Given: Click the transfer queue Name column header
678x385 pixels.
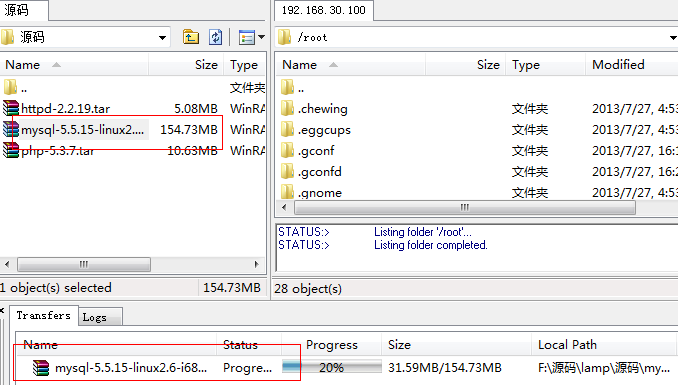Looking at the screenshot, I should tap(116, 345).
